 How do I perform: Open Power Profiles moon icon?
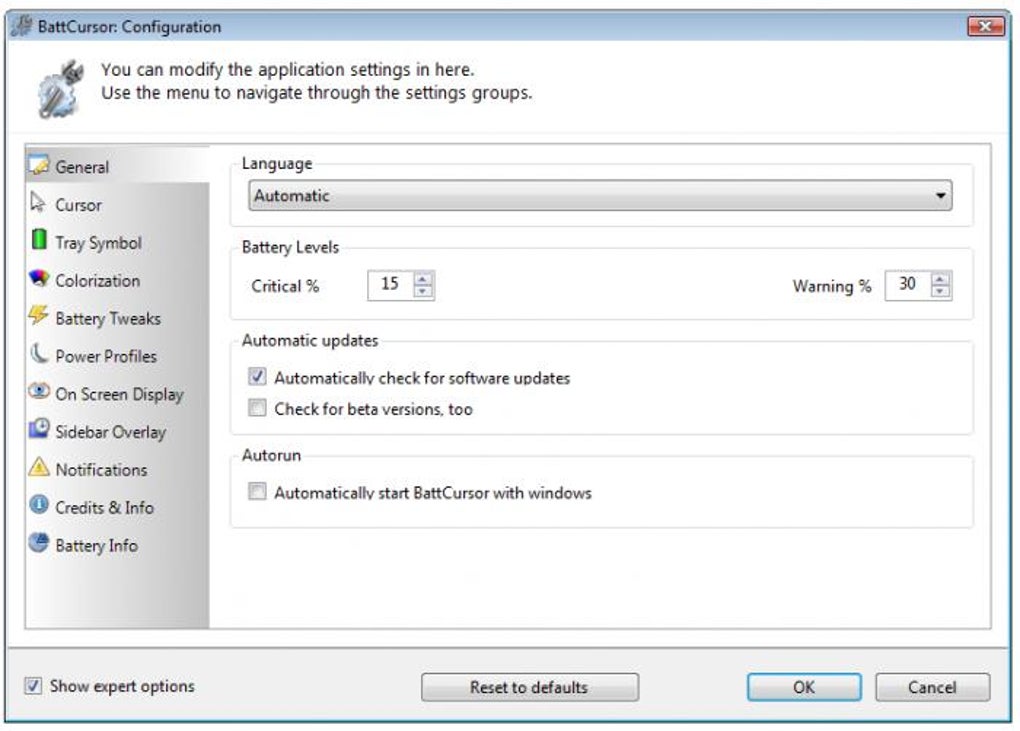click(x=39, y=353)
